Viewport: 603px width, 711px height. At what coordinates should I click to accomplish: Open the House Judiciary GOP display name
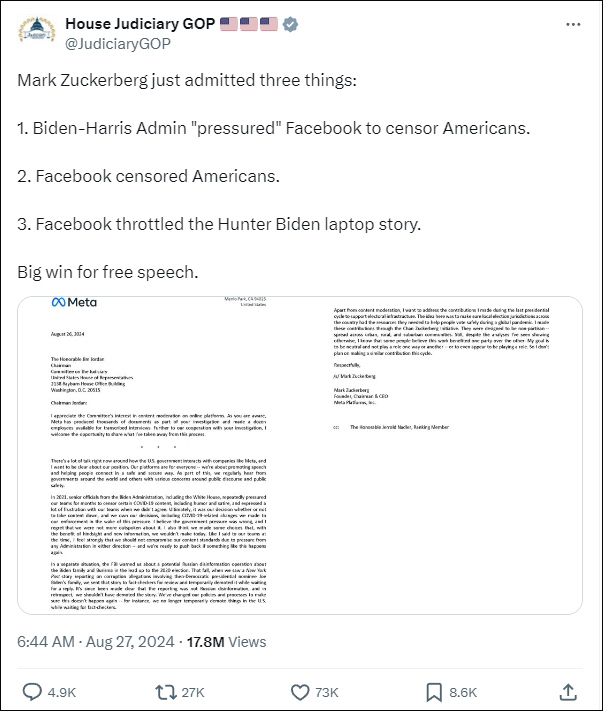(138, 23)
